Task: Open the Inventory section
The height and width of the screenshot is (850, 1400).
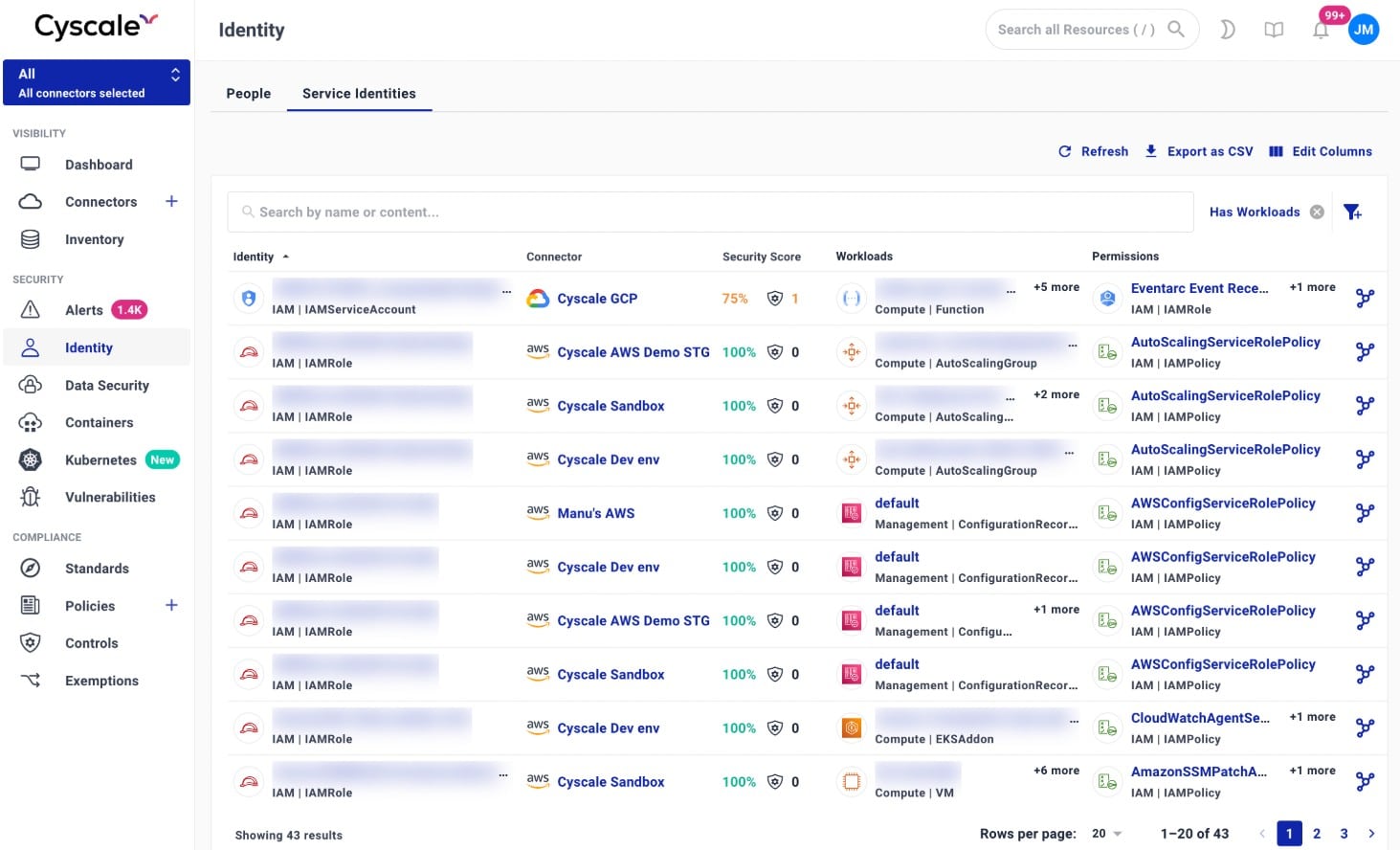Action: 94,239
